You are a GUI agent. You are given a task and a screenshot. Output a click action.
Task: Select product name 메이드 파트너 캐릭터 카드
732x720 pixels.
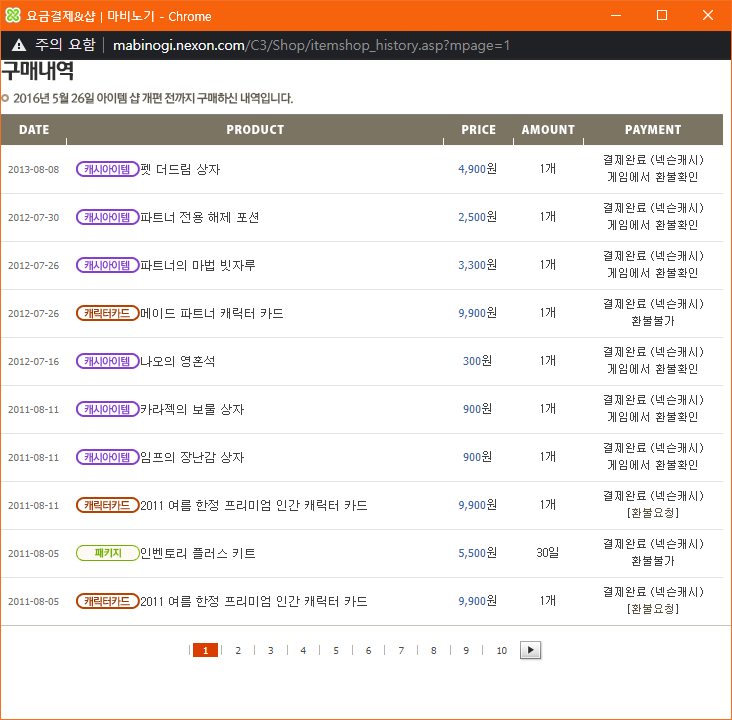click(x=212, y=313)
